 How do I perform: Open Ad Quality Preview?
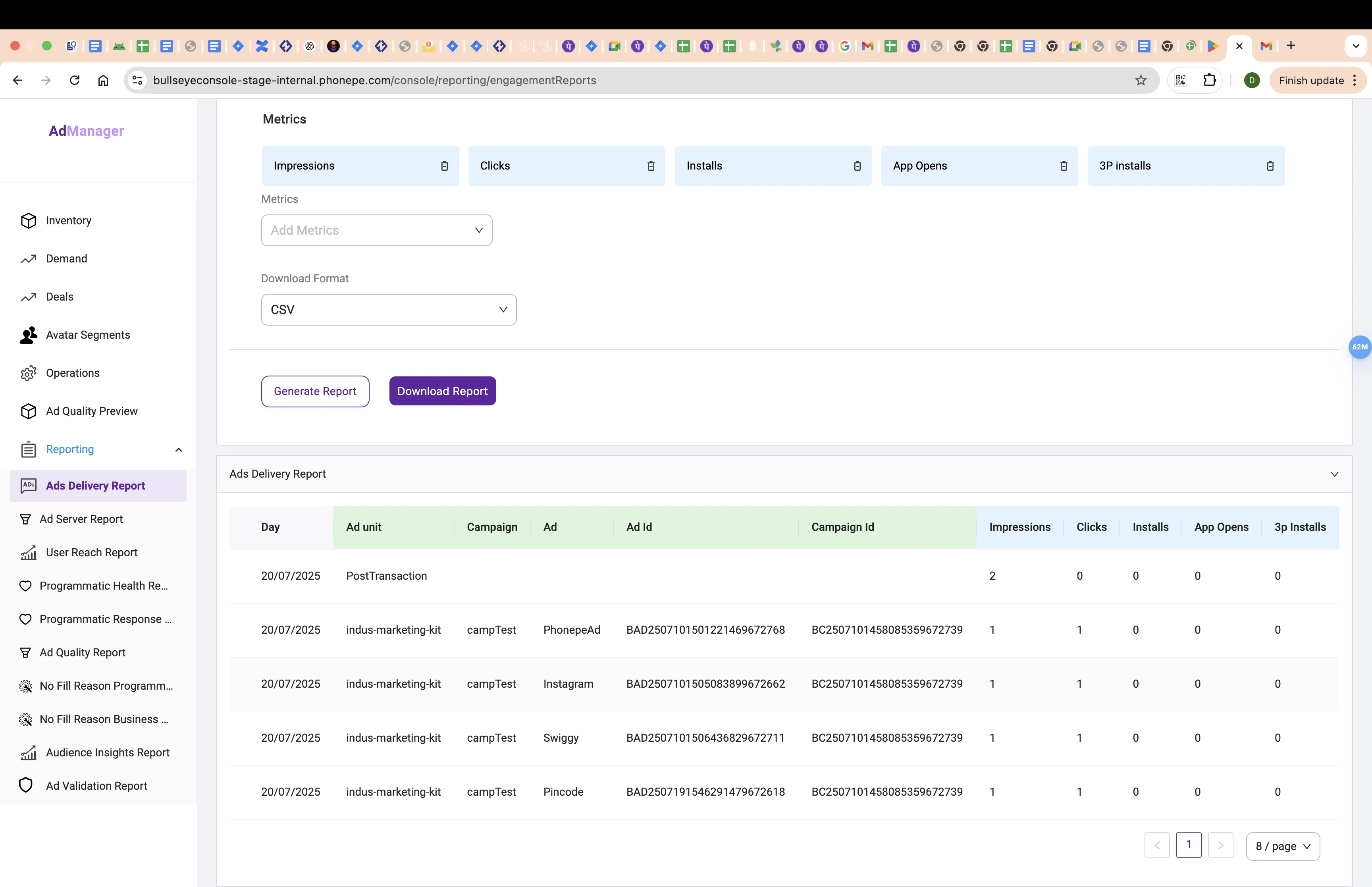(92, 411)
